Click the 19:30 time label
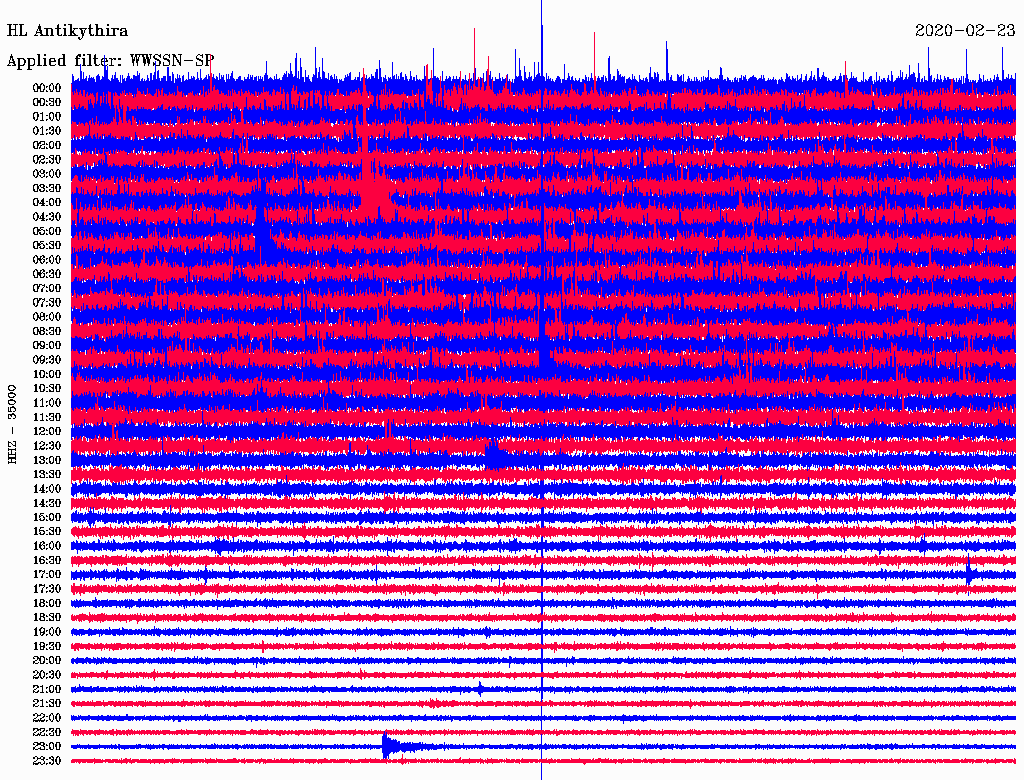The image size is (1024, 780). 47,647
